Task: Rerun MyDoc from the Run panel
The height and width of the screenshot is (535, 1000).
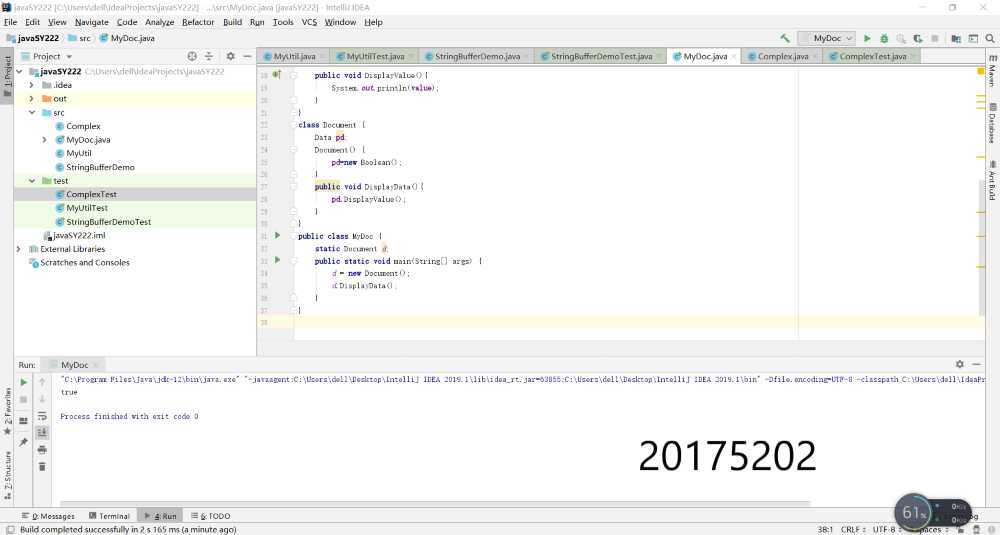Action: coord(24,383)
